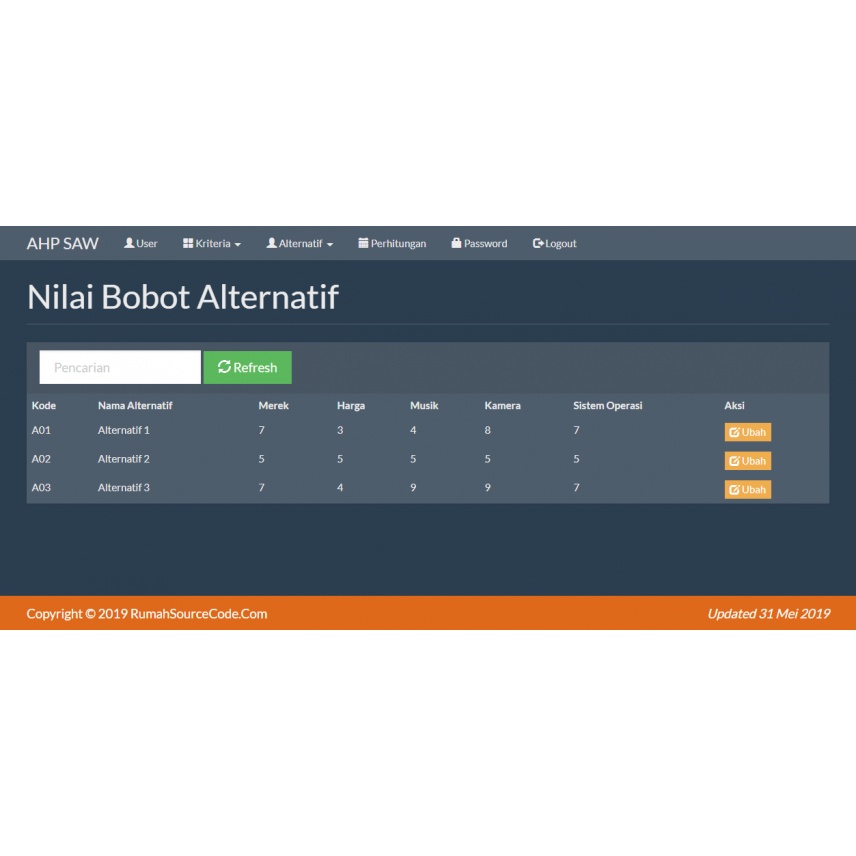This screenshot has width=856, height=856.
Task: Click Ubah button for Alternatif 3
Action: pyautogui.click(x=747, y=490)
